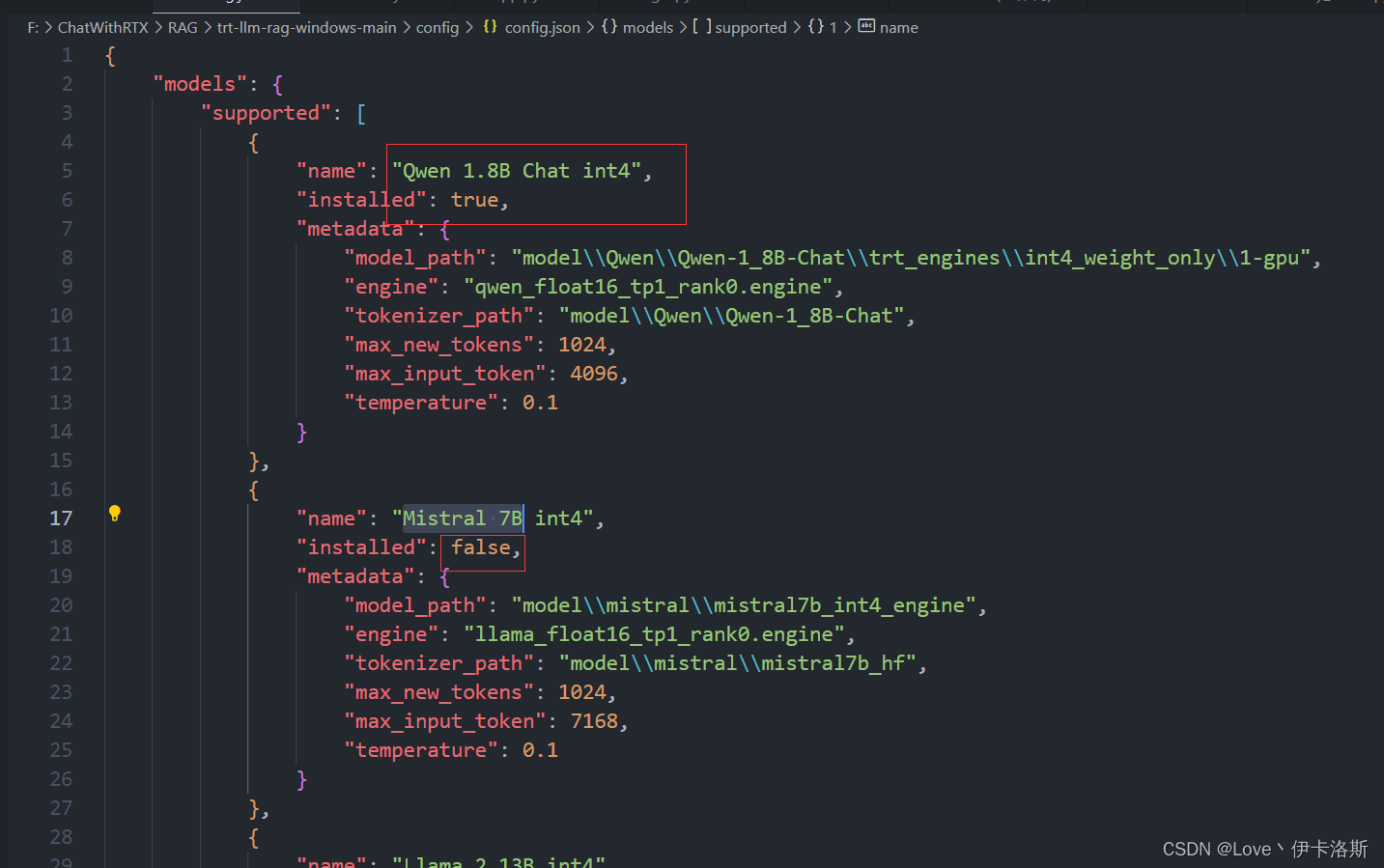Click the "max_new_tokens" key on line 11
Image resolution: width=1384 pixels, height=868 pixels.
(x=438, y=345)
